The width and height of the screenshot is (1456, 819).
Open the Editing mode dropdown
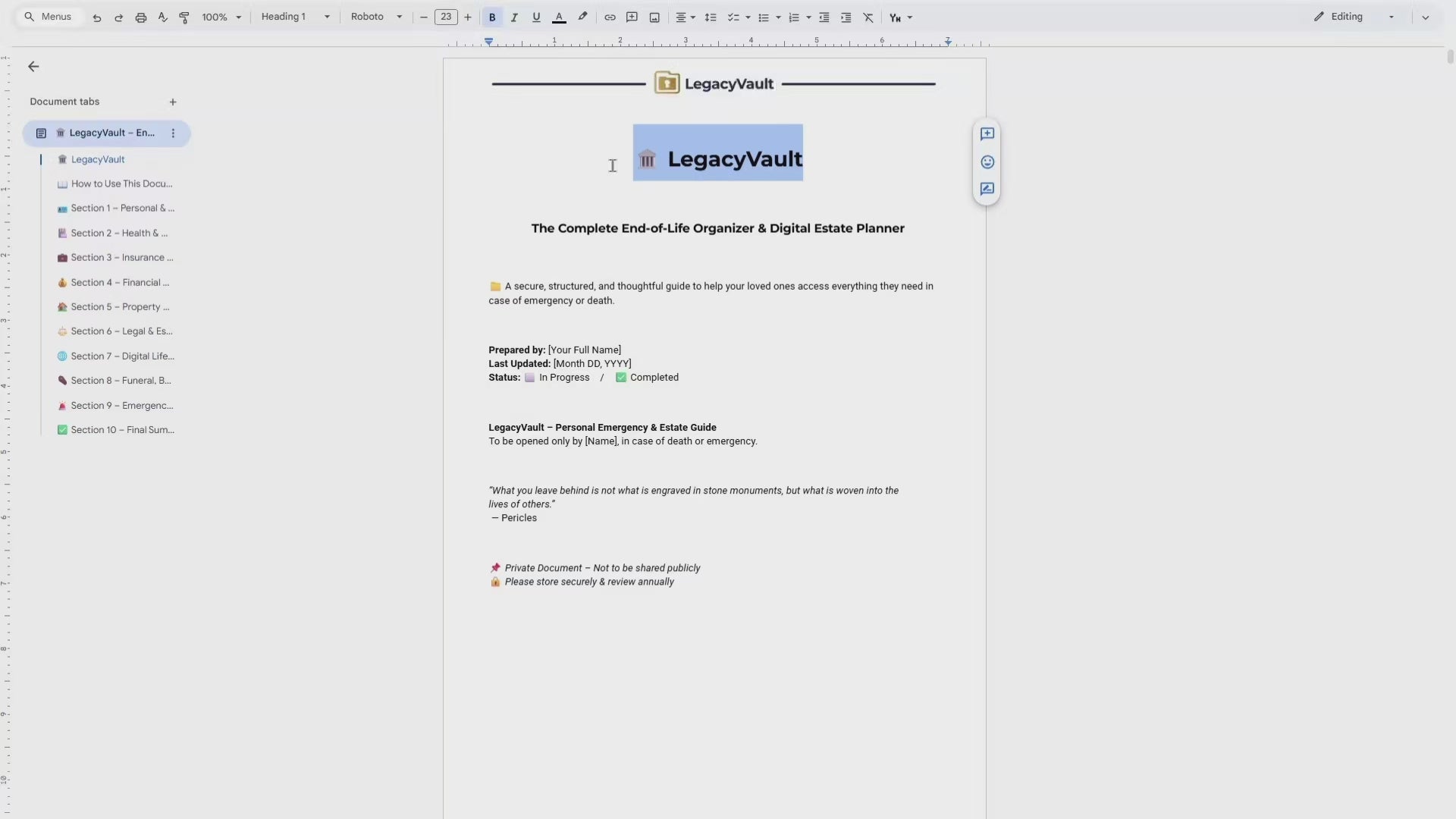(x=1354, y=17)
